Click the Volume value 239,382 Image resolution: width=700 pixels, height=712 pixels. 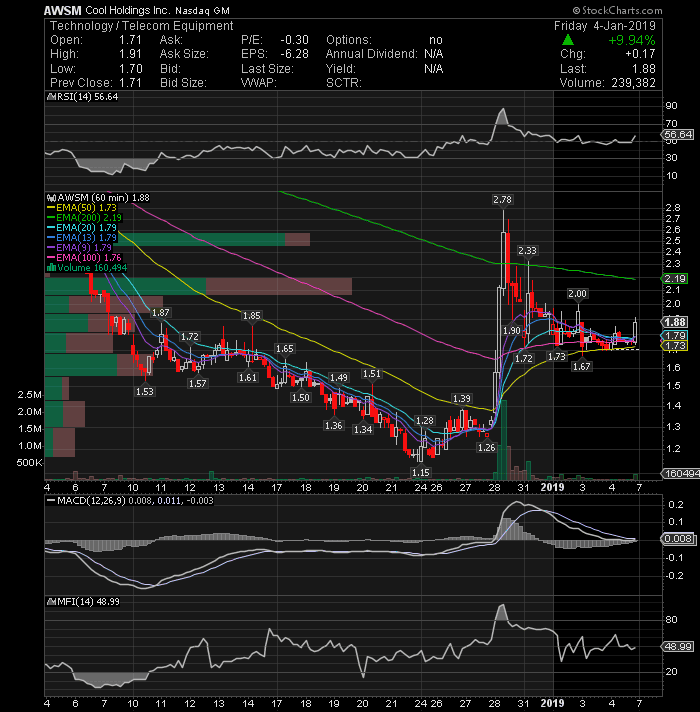click(633, 83)
